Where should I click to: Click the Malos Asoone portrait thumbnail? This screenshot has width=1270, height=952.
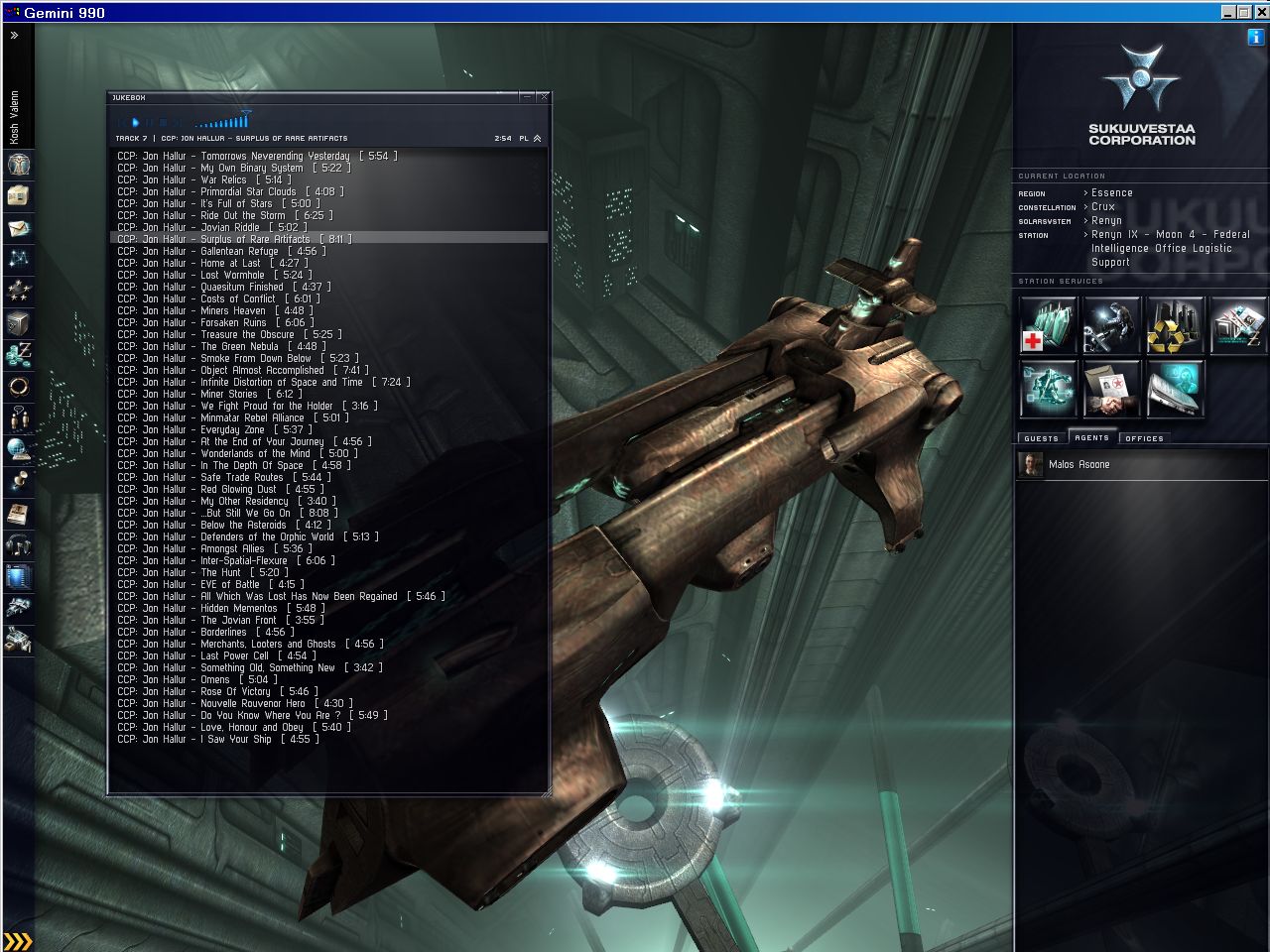click(x=1032, y=464)
